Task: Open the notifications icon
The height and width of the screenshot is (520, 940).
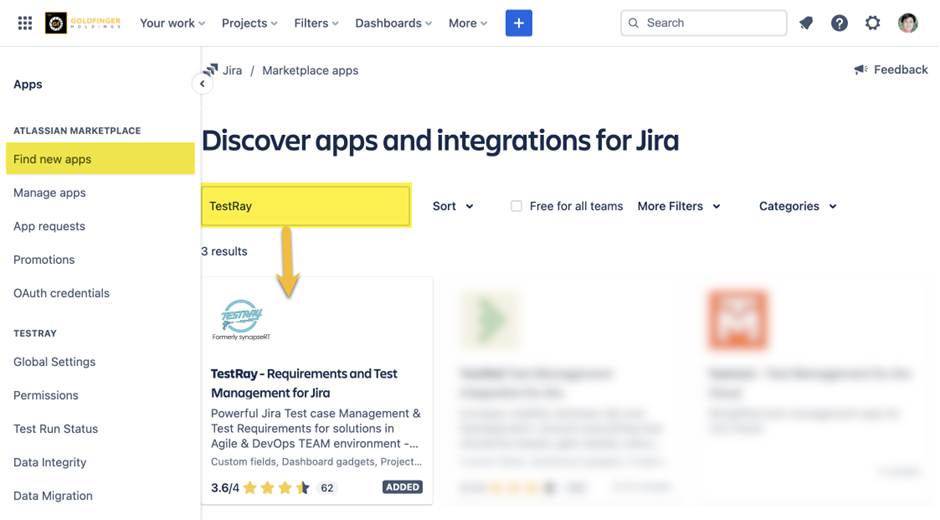Action: 806,23
